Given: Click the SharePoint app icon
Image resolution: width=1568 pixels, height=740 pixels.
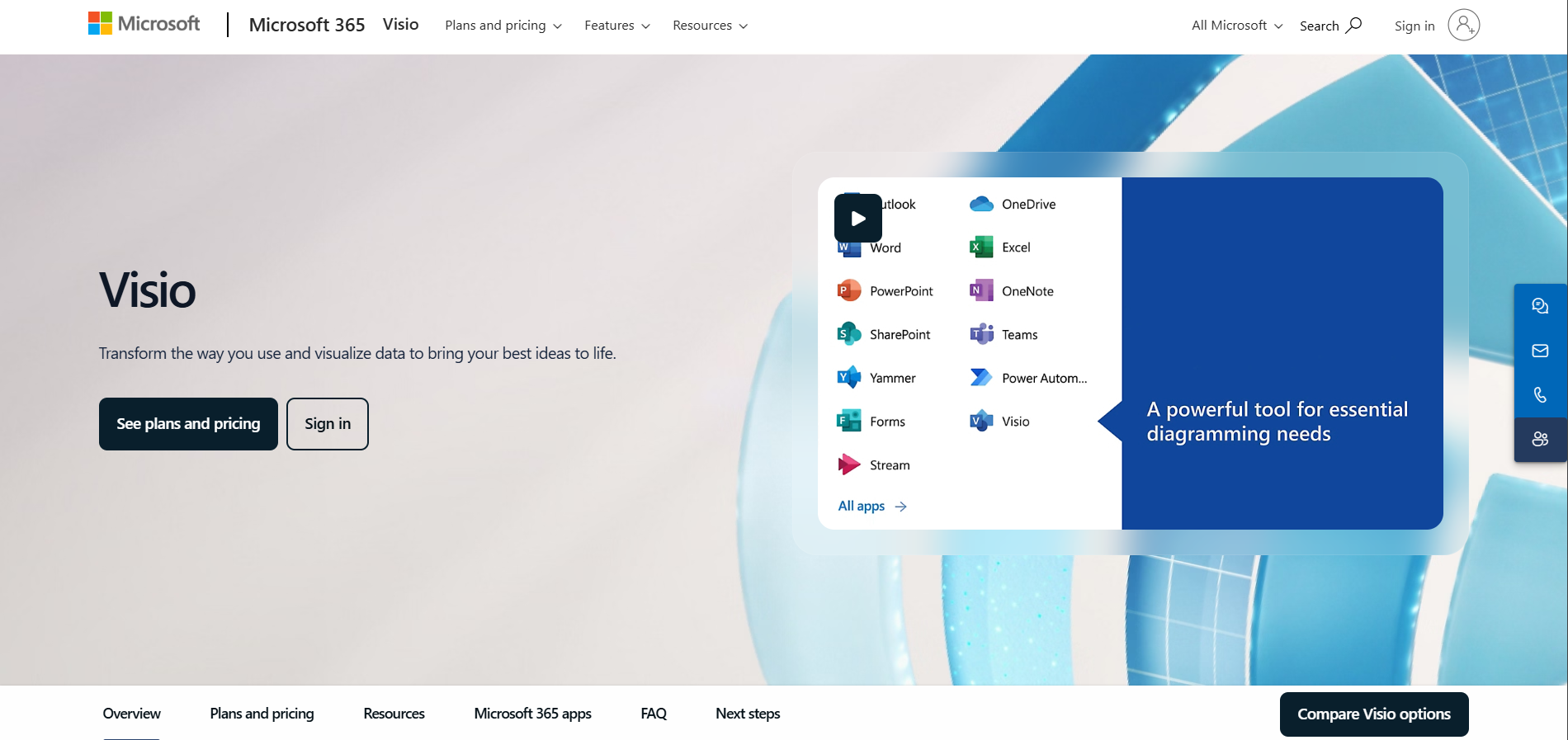Looking at the screenshot, I should pyautogui.click(x=849, y=334).
